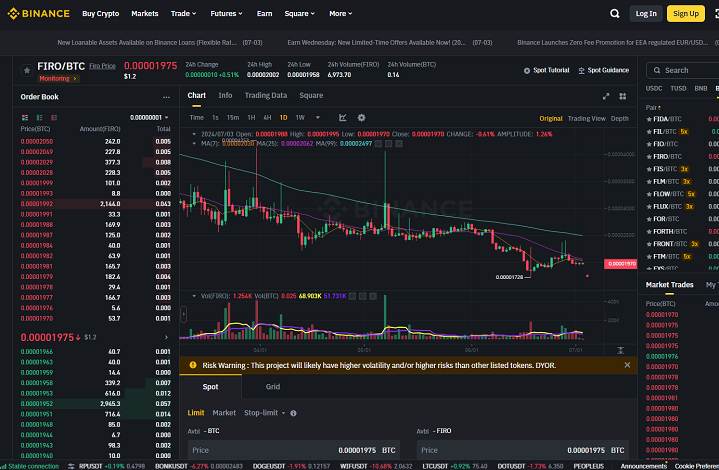Collapse the Vol(FIRO) indicator arrow
Viewport: 719px width, 470px height.
click(x=194, y=296)
